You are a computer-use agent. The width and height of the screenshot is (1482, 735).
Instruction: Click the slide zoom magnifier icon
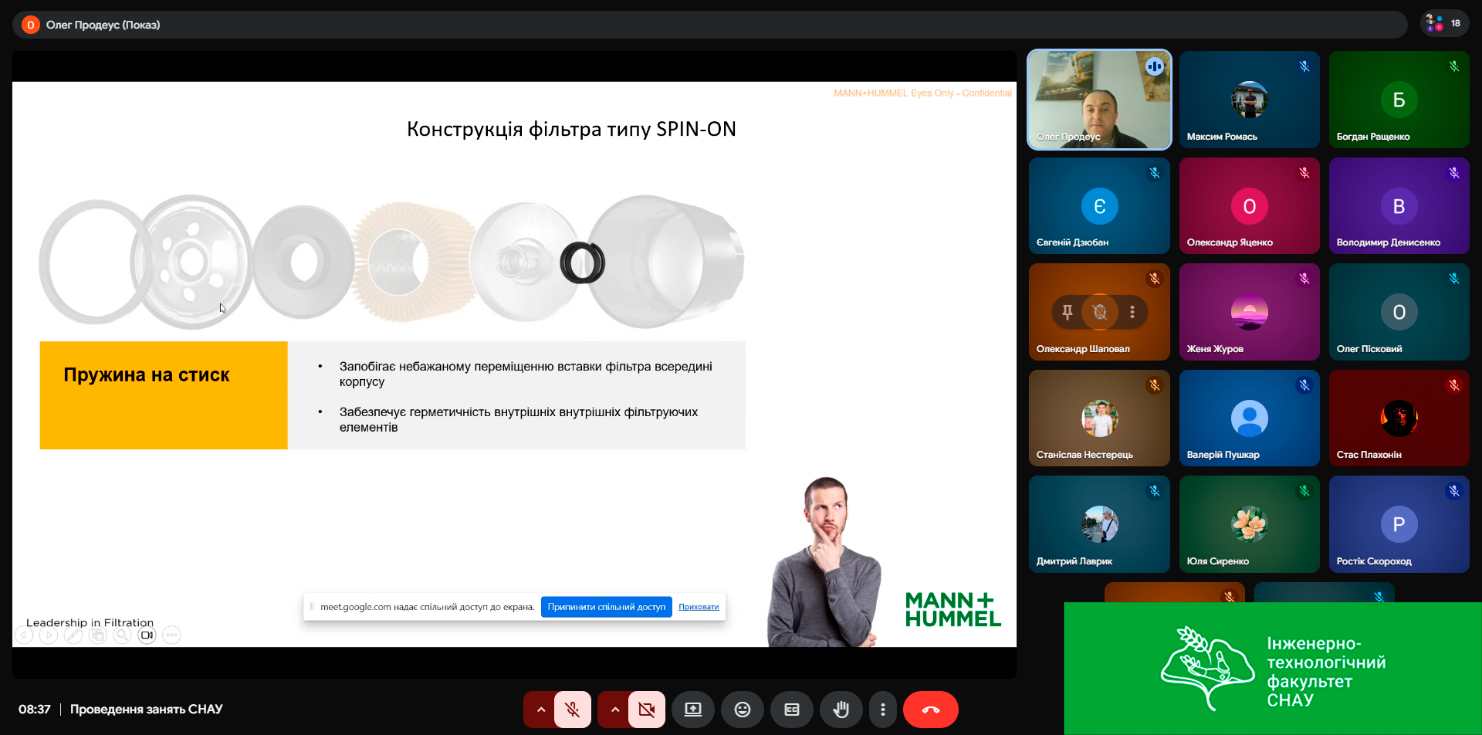122,634
